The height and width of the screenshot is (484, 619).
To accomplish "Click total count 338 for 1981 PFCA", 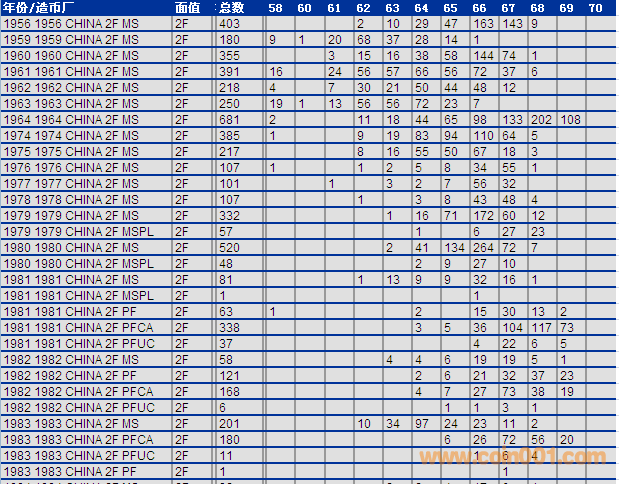I will tap(229, 327).
